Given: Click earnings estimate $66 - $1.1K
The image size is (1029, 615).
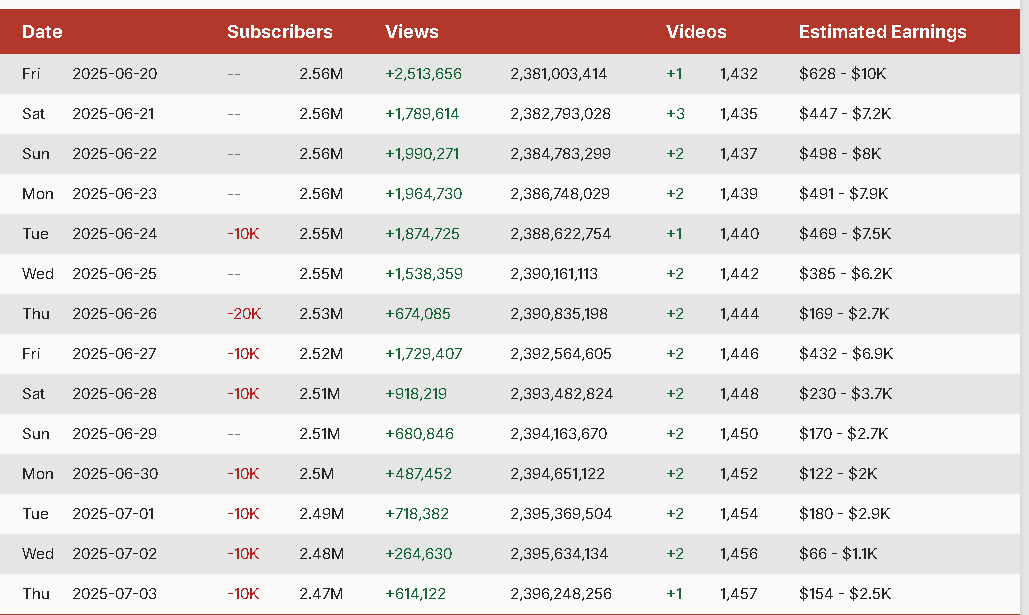Looking at the screenshot, I should point(838,554).
